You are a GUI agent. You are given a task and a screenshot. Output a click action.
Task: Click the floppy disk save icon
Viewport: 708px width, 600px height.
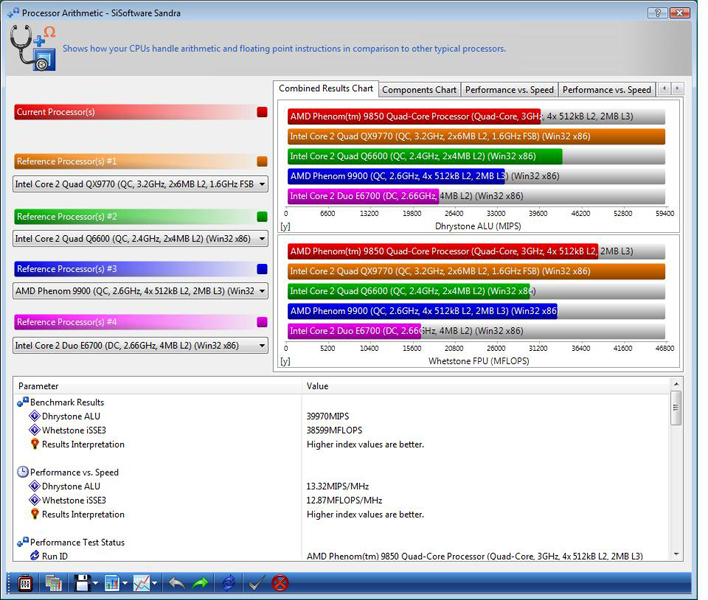(82, 583)
